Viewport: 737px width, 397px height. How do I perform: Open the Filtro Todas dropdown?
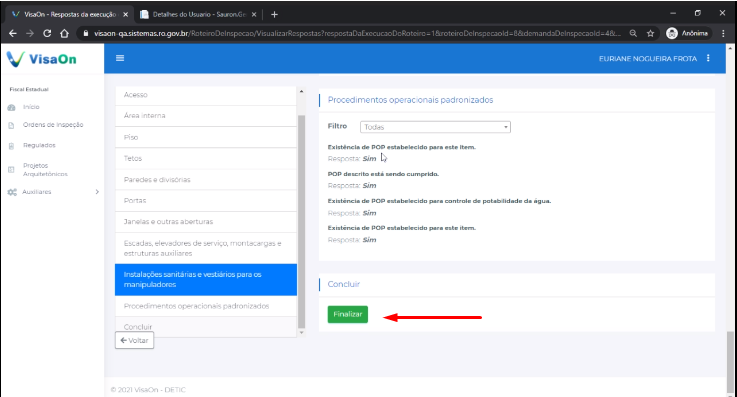(435, 127)
